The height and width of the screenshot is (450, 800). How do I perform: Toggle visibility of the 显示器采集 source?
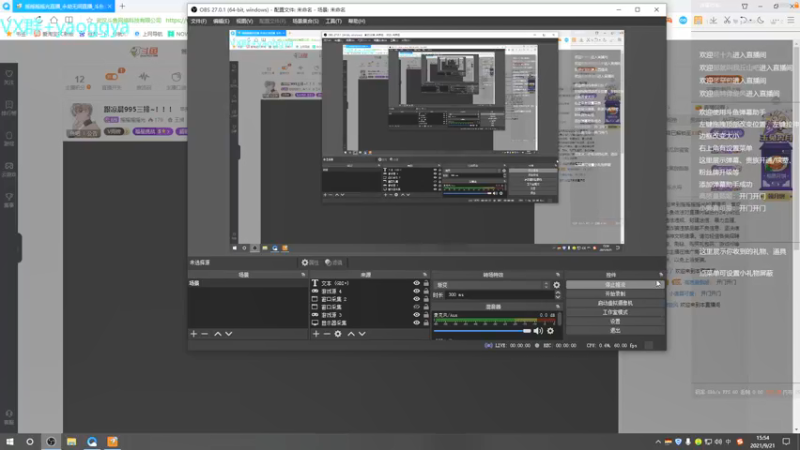pos(416,323)
